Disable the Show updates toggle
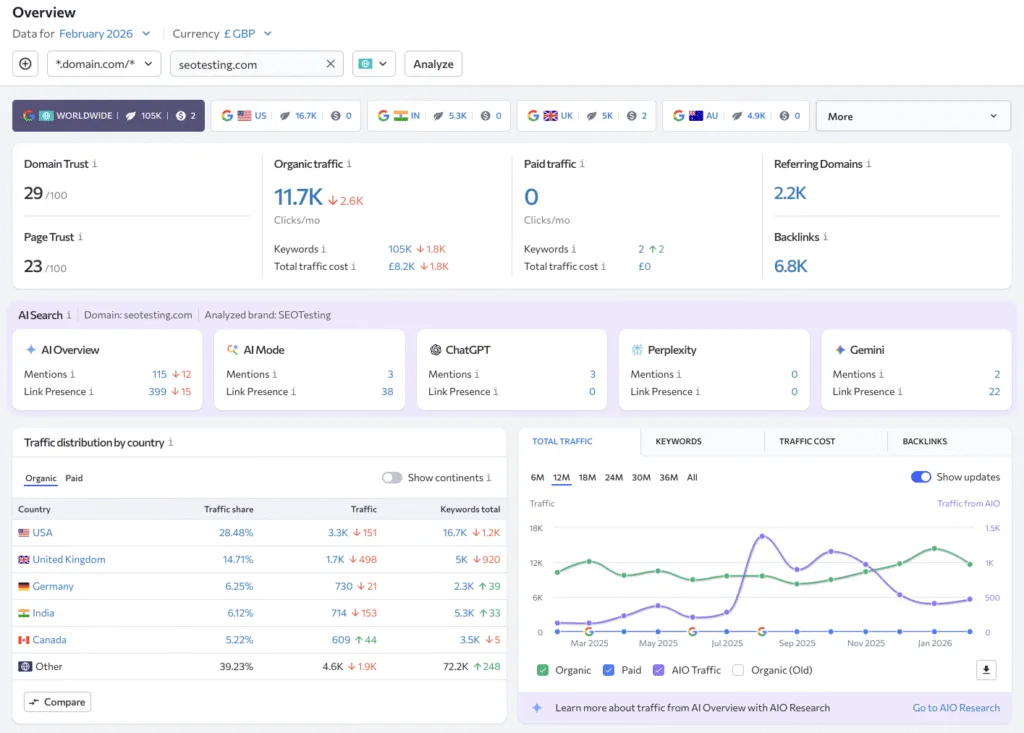 [x=920, y=477]
